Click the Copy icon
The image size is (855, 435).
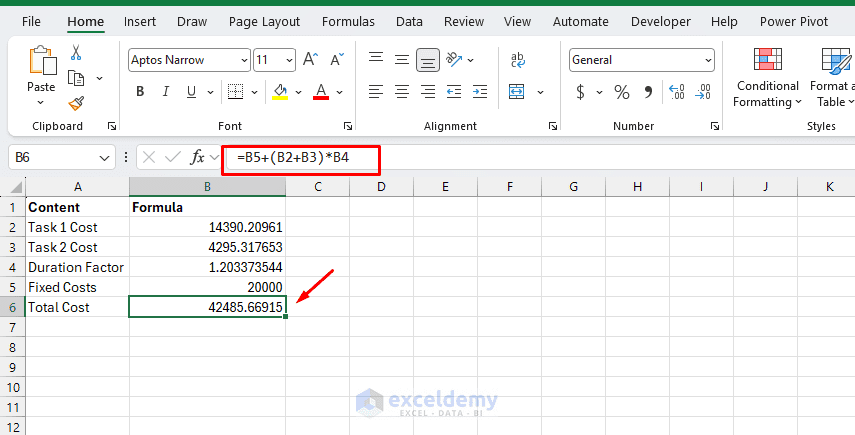pos(76,78)
